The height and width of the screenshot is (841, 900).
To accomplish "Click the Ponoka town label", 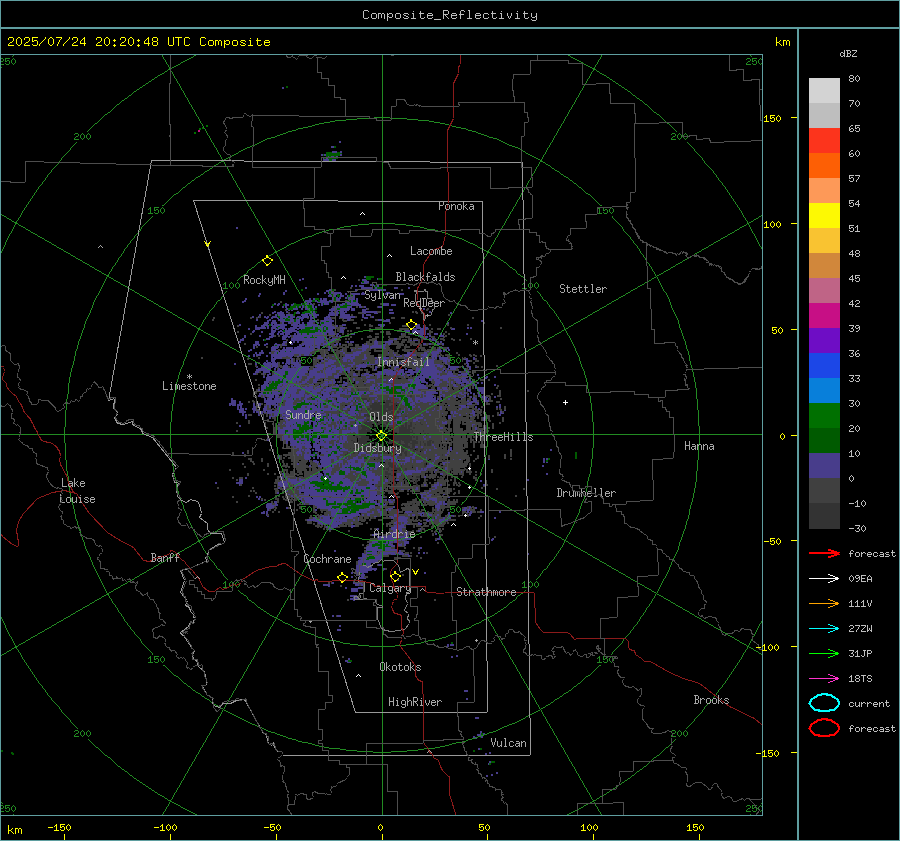I will [x=456, y=206].
